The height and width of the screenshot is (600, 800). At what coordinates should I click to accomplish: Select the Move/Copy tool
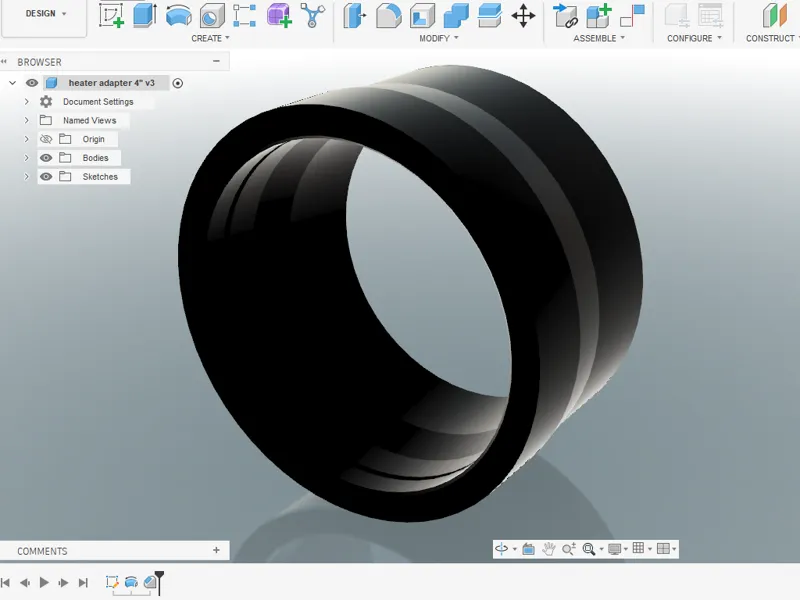[x=523, y=15]
